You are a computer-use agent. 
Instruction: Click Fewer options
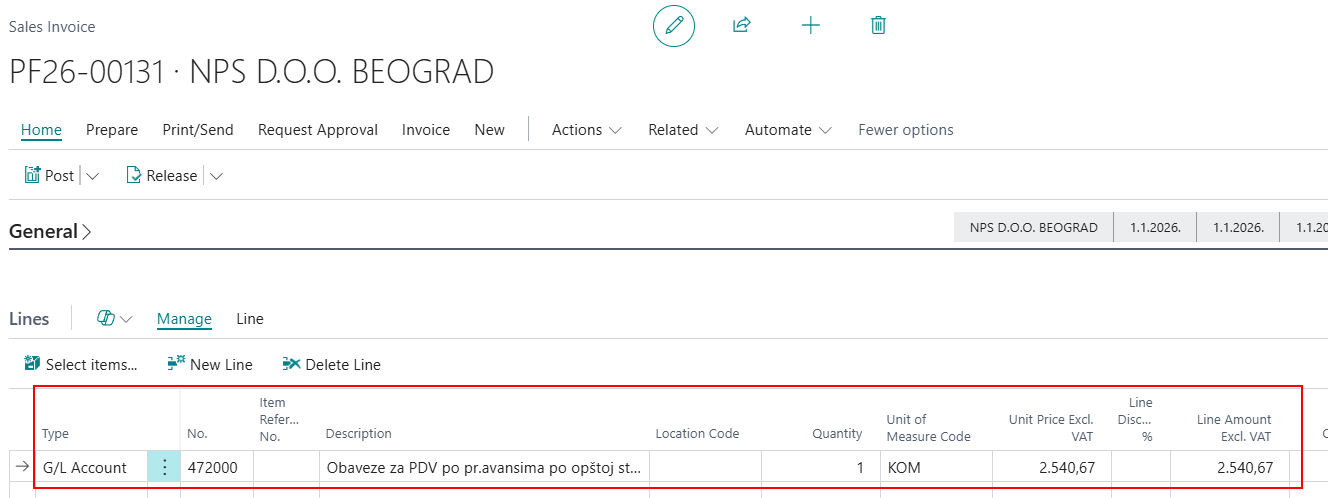pos(906,130)
